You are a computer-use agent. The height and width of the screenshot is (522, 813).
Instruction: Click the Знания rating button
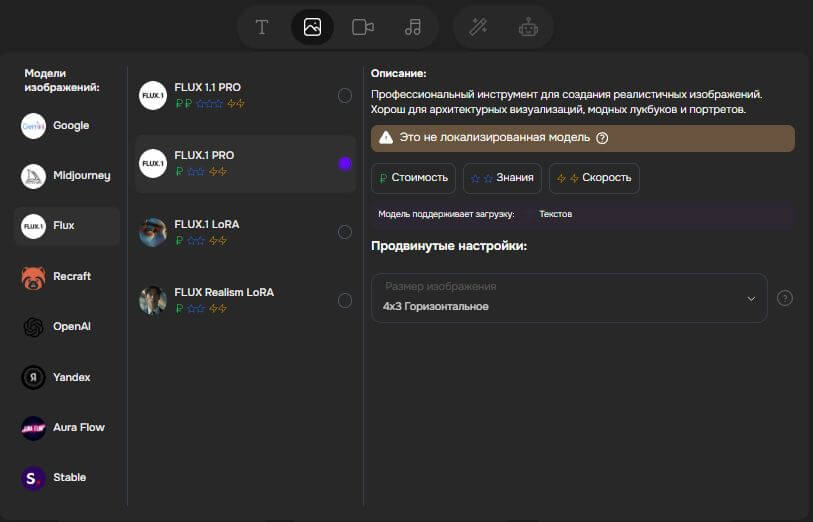pyautogui.click(x=502, y=178)
